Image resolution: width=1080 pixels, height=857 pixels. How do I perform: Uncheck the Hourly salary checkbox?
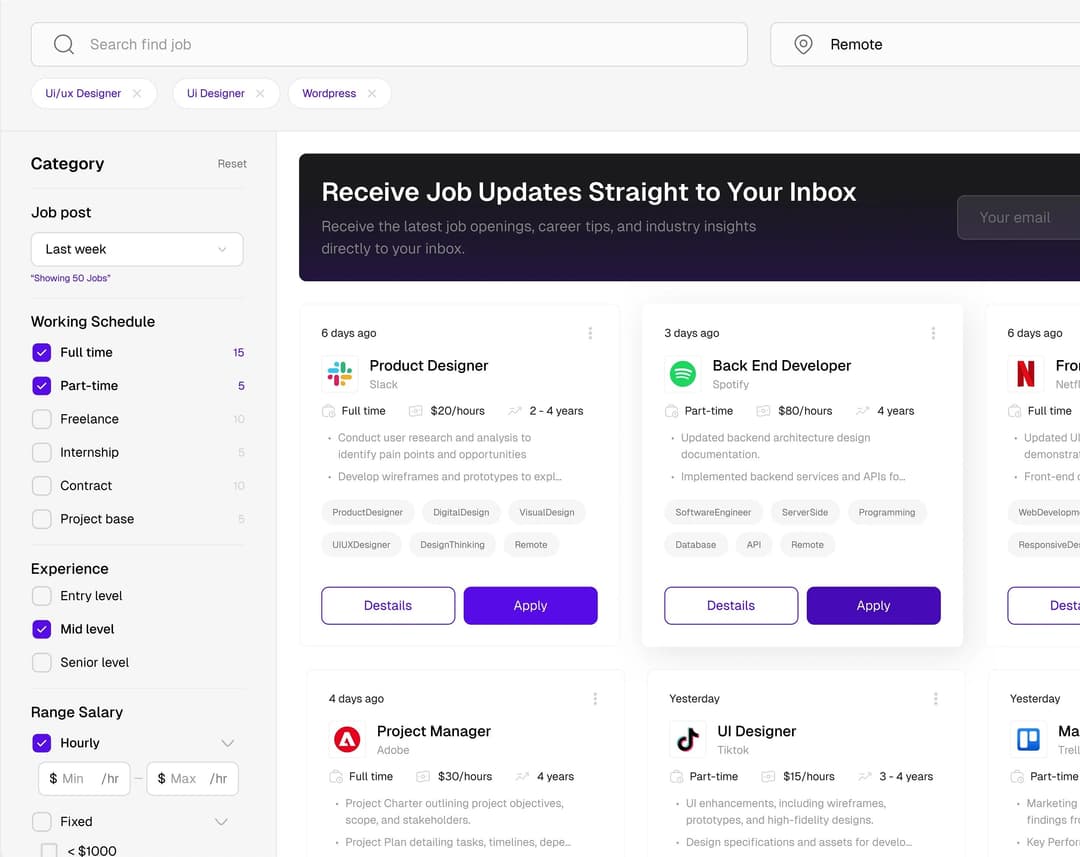[x=42, y=743]
